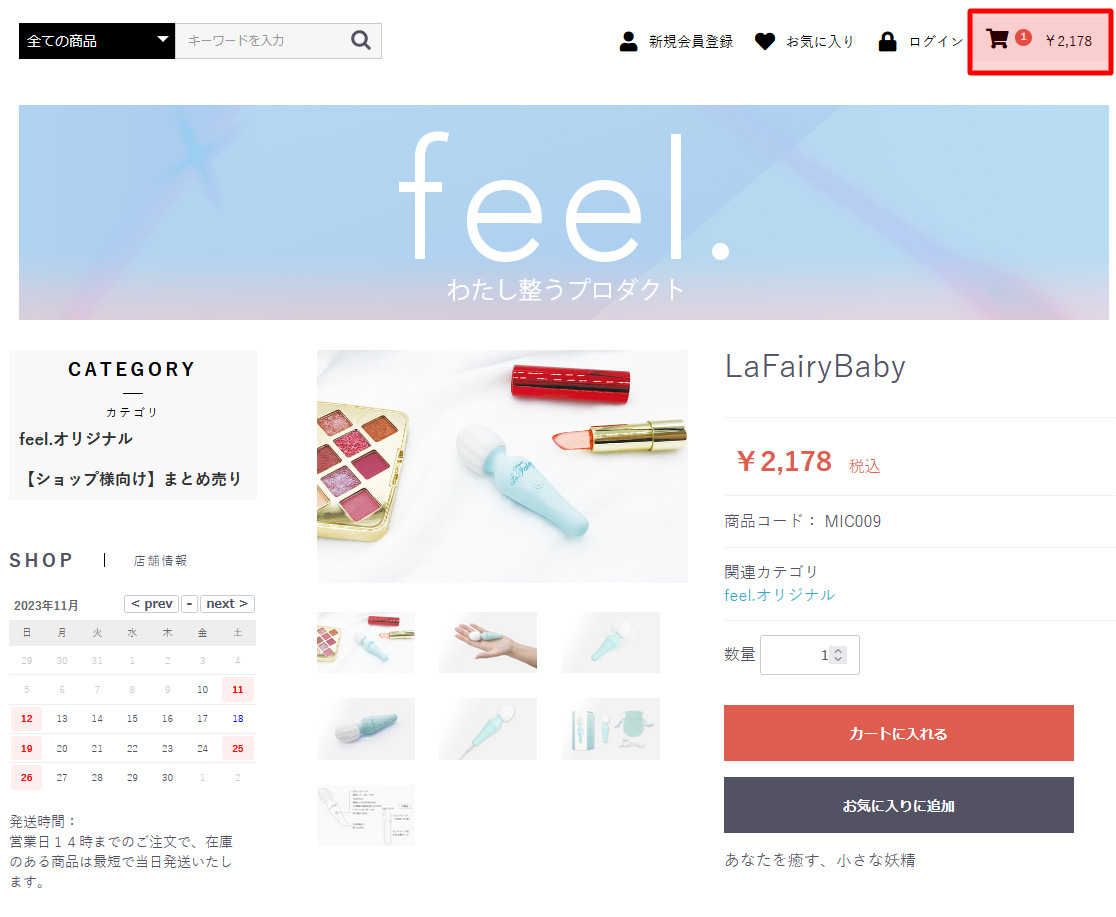Select the hand-holding product thumbnail
The width and height of the screenshot is (1116, 917).
pyautogui.click(x=488, y=642)
